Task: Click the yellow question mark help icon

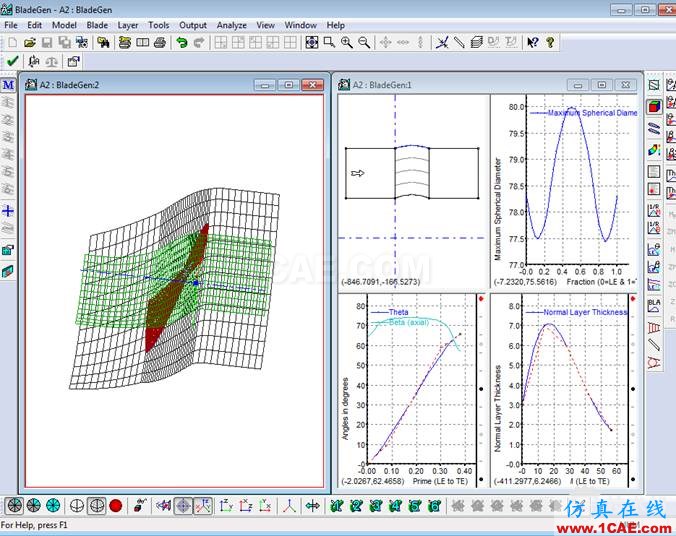Action: click(x=550, y=42)
